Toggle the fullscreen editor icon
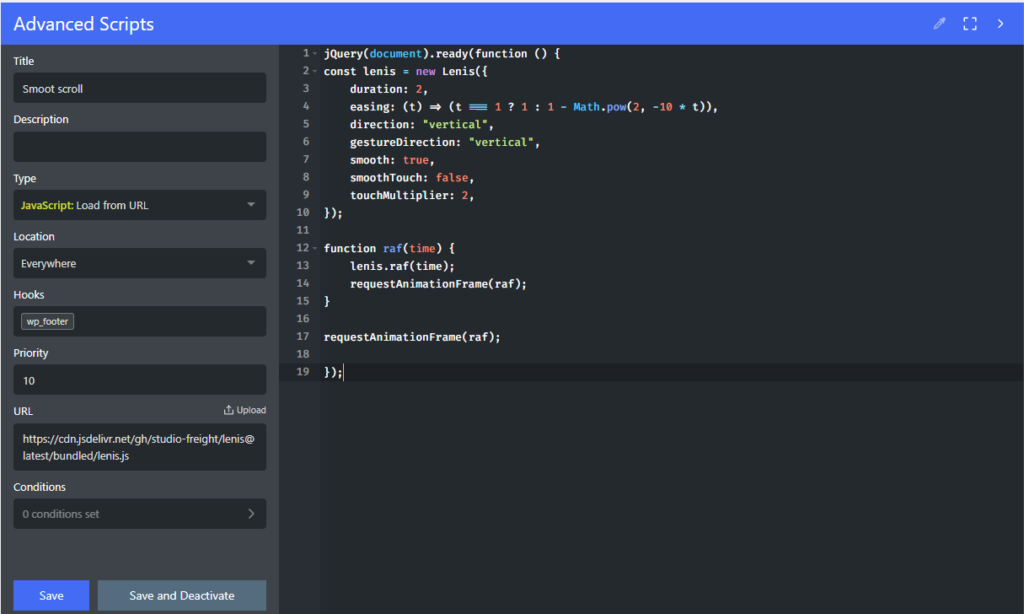This screenshot has height=614, width=1024. [969, 24]
